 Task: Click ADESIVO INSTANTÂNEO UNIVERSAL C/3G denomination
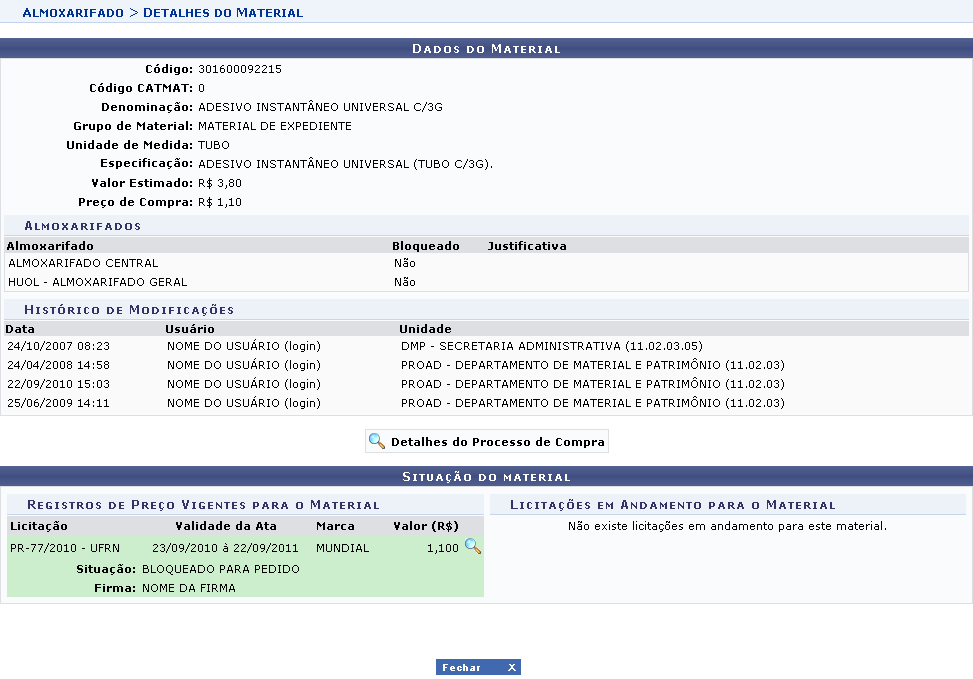320,107
